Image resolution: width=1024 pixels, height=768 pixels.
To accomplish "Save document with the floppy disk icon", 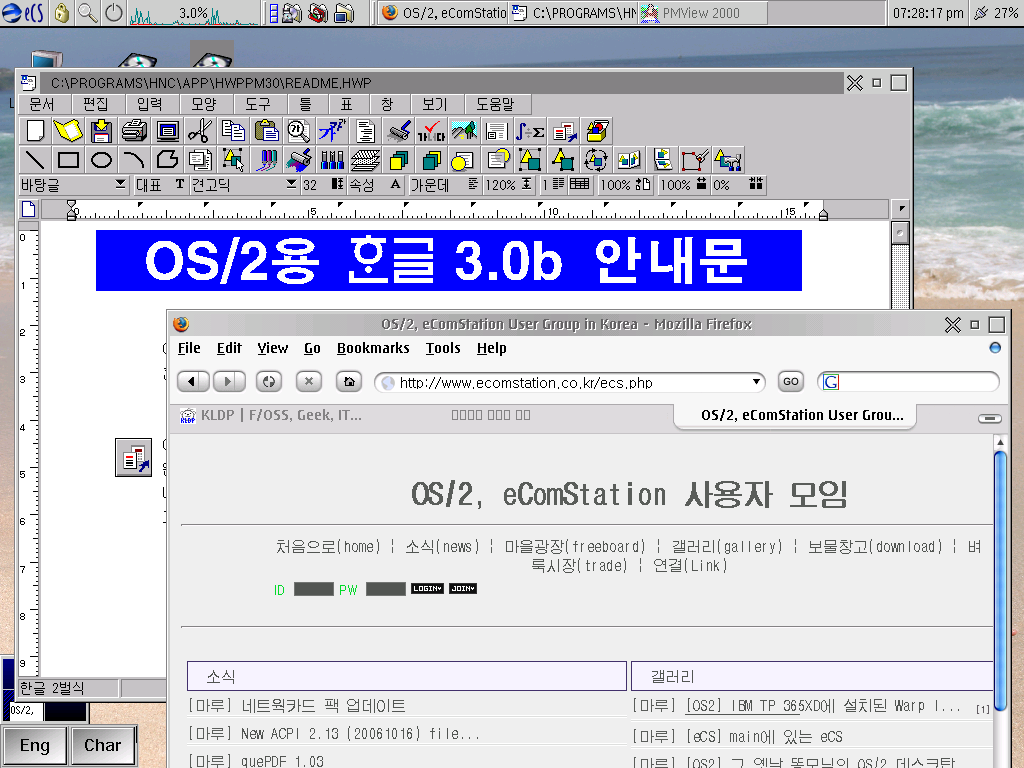I will tap(101, 131).
